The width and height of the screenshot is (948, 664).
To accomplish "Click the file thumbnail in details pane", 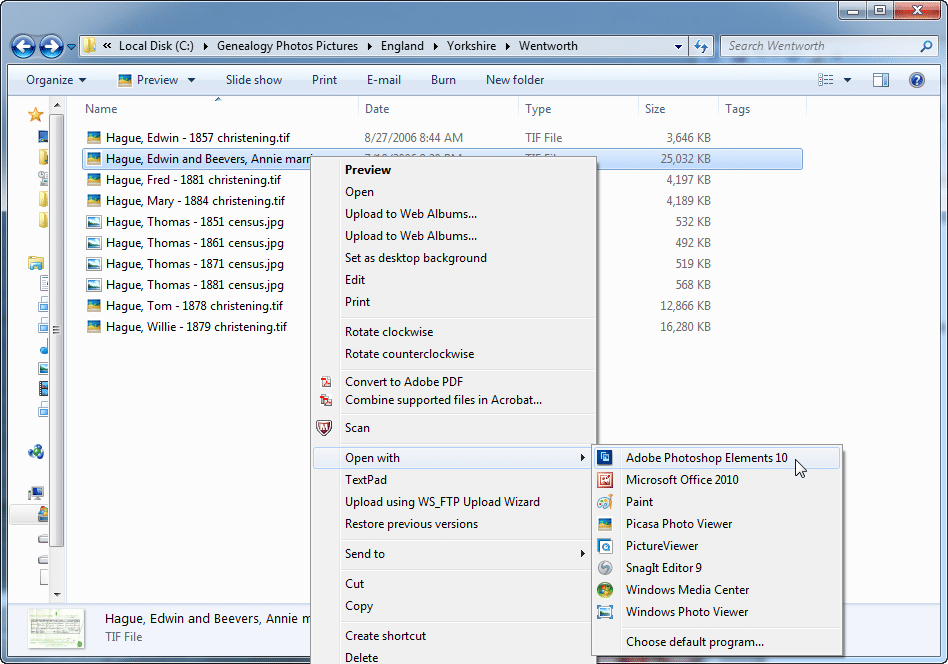I will click(56, 628).
